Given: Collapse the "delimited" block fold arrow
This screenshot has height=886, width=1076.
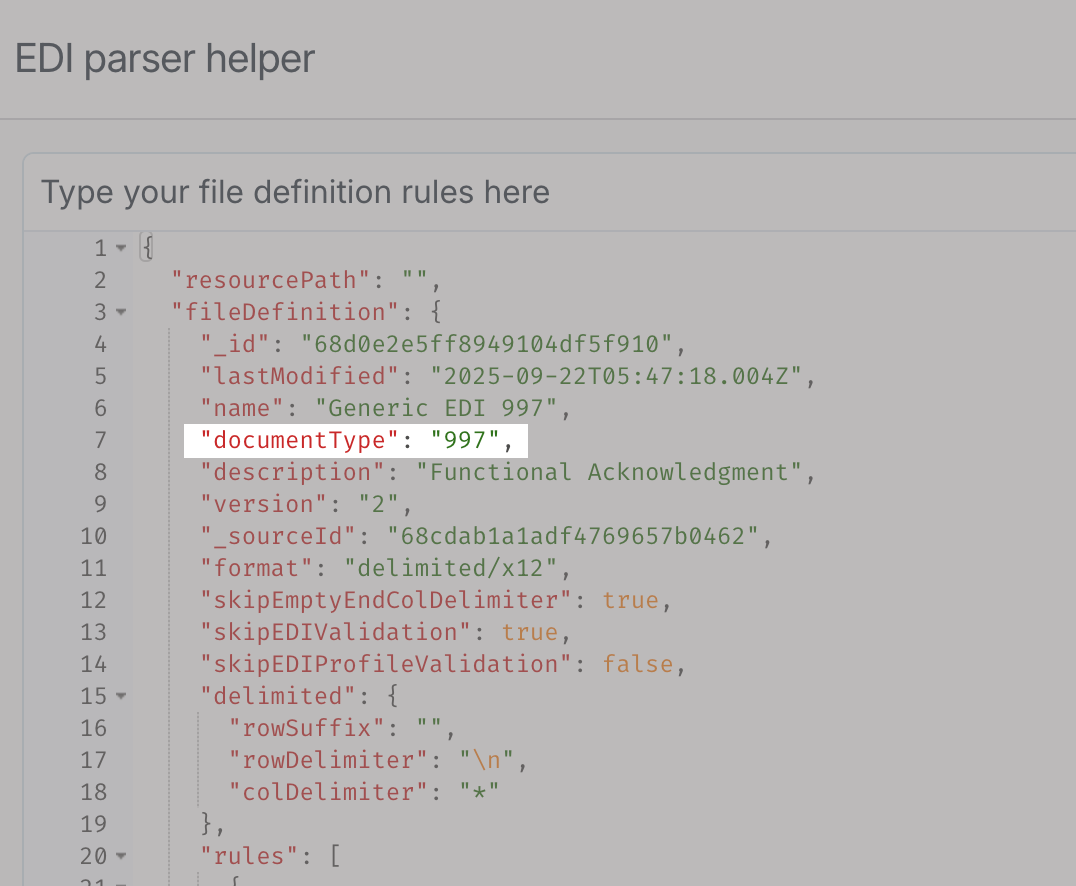Looking at the screenshot, I should click(x=121, y=696).
